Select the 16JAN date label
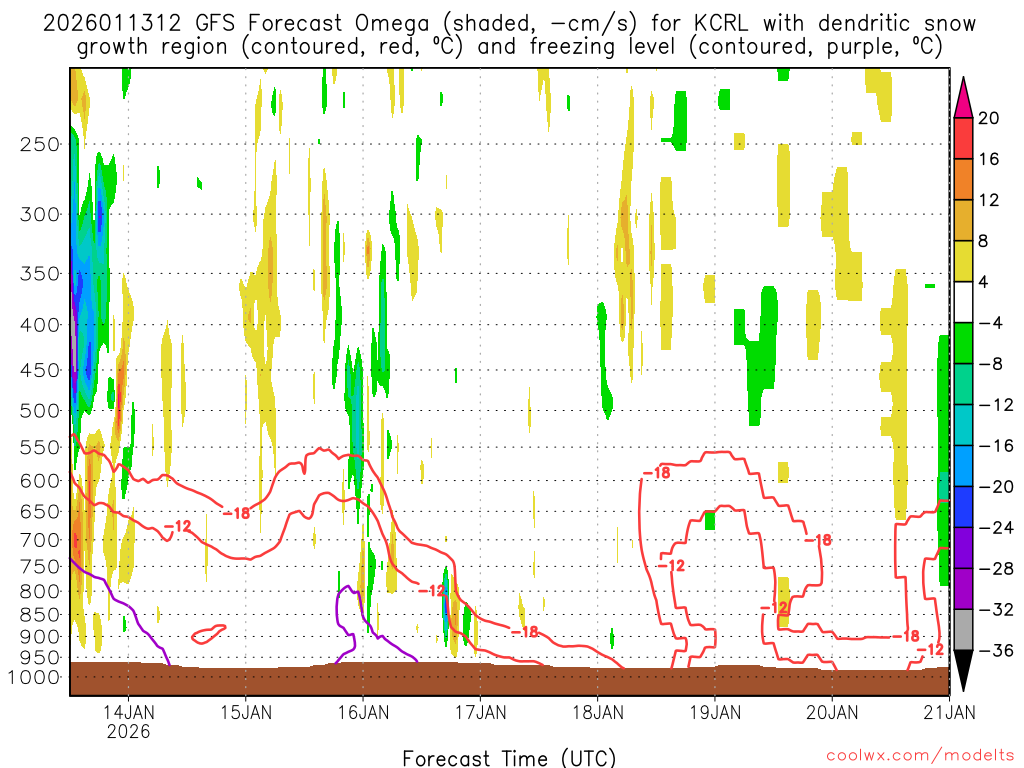 pyautogui.click(x=364, y=712)
